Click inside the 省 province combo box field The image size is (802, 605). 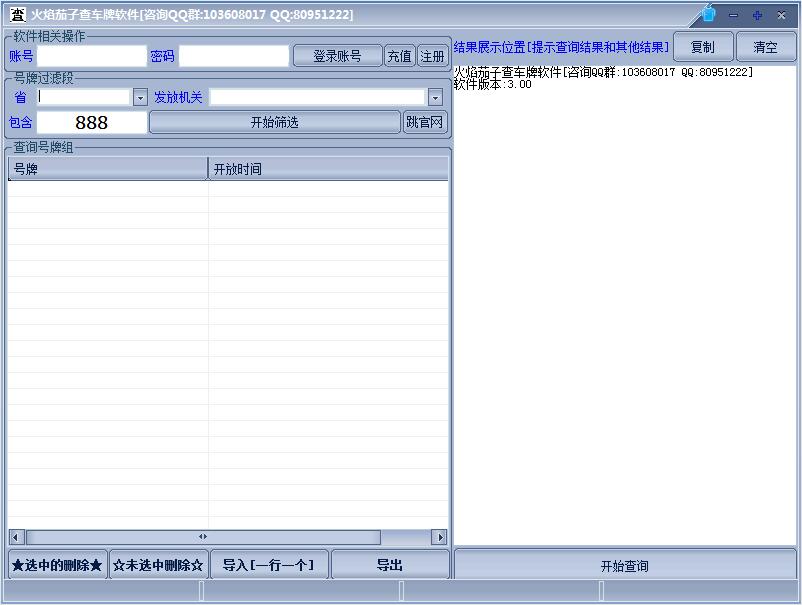pyautogui.click(x=84, y=97)
